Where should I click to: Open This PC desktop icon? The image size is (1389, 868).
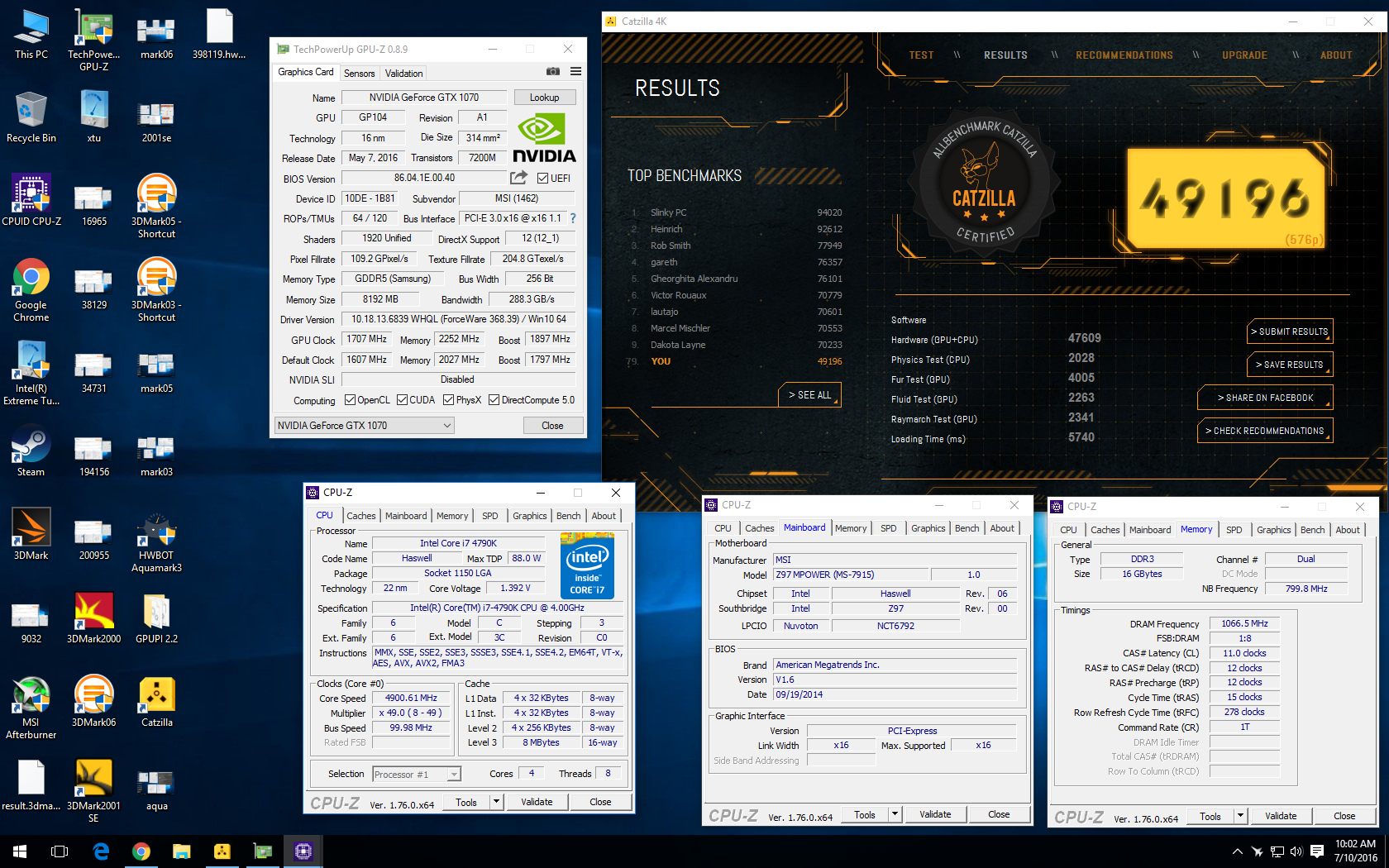pyautogui.click(x=31, y=34)
